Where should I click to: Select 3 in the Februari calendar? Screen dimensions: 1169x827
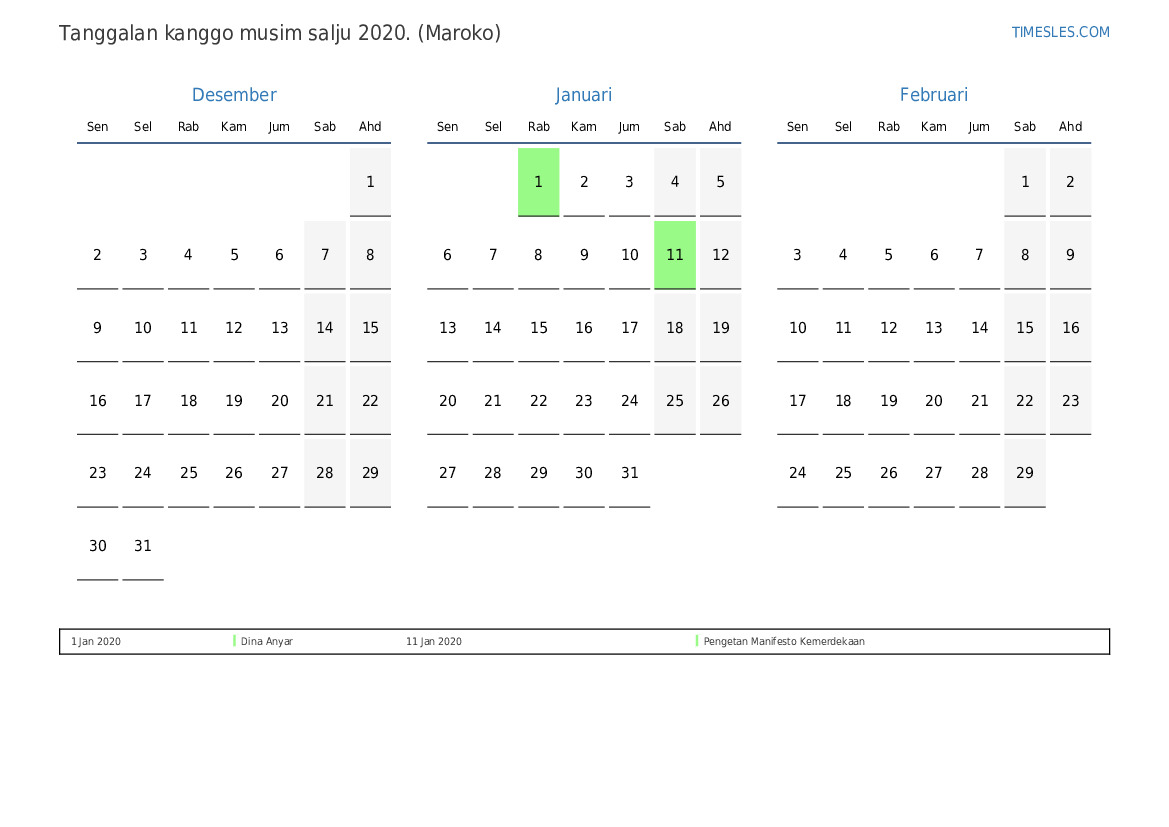coord(798,255)
